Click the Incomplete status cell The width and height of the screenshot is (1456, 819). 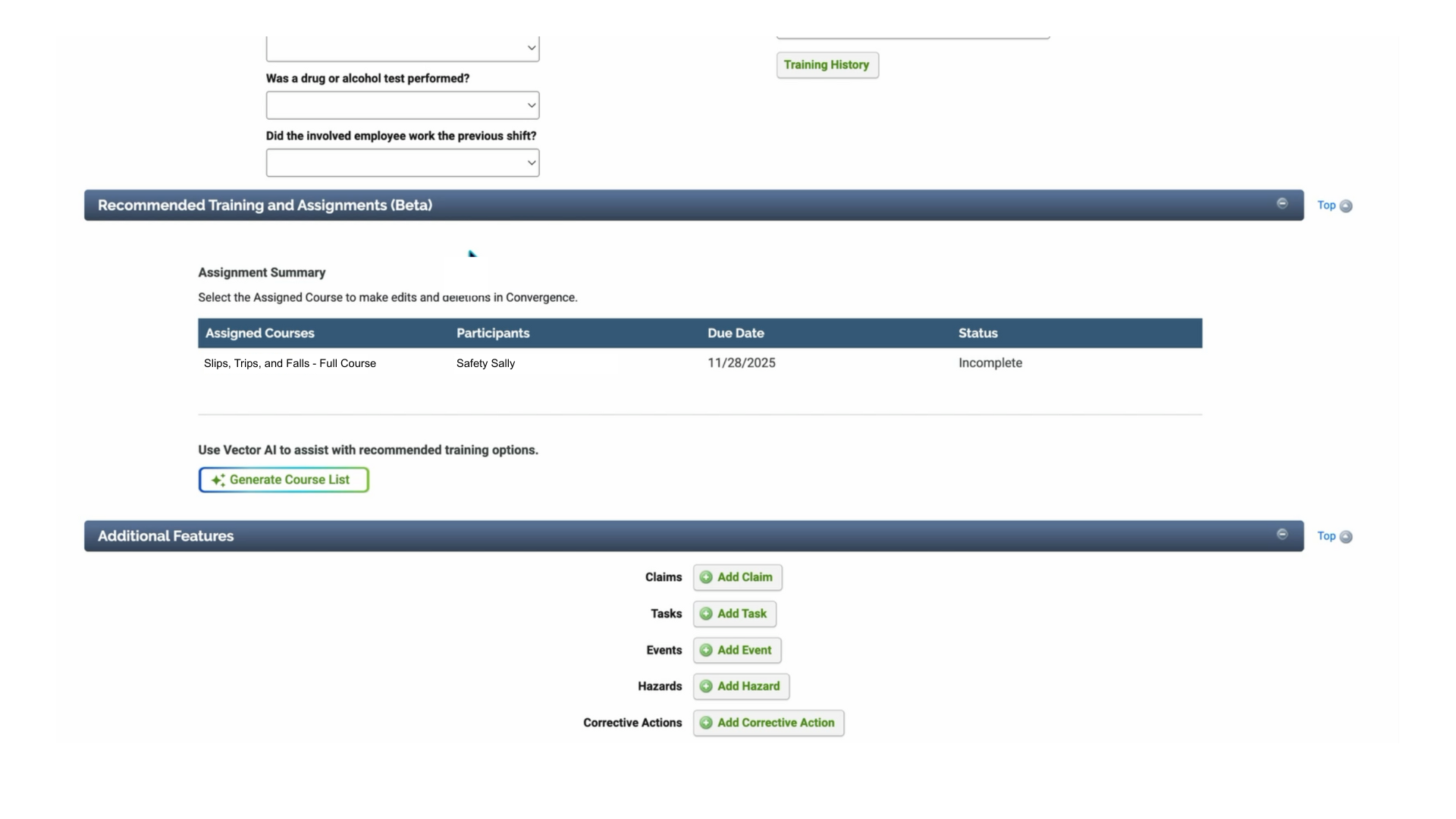point(990,363)
